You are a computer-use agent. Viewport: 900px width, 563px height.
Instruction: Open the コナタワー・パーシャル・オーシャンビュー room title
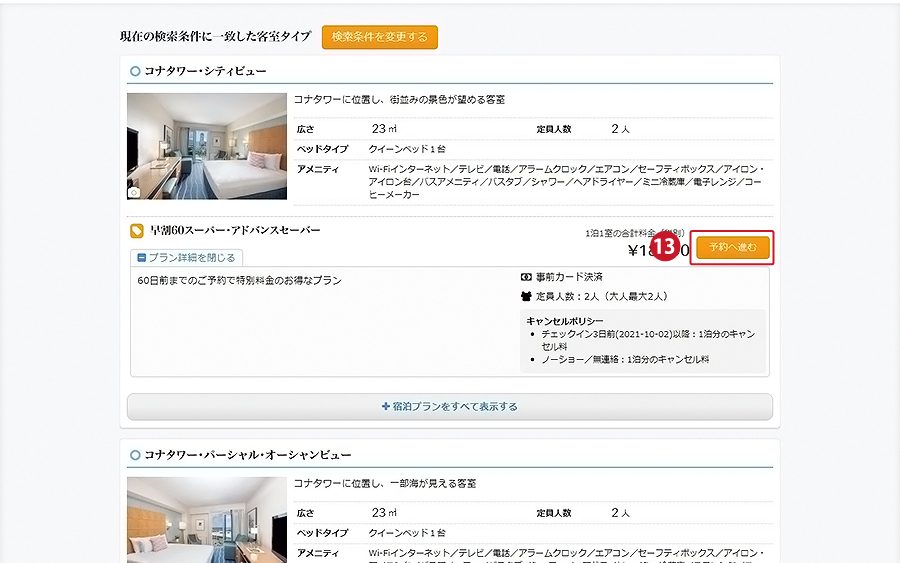pos(247,455)
